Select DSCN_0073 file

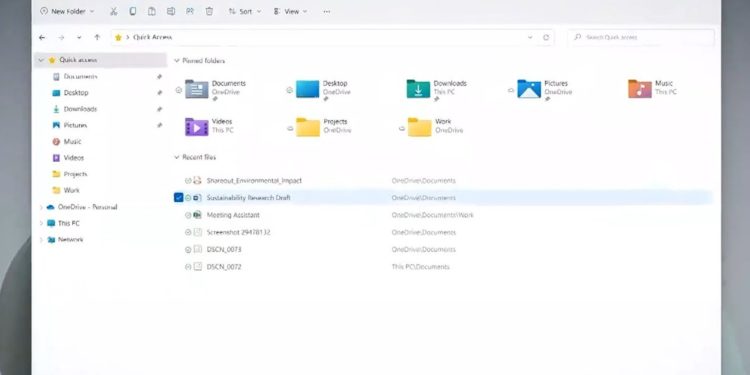point(224,250)
